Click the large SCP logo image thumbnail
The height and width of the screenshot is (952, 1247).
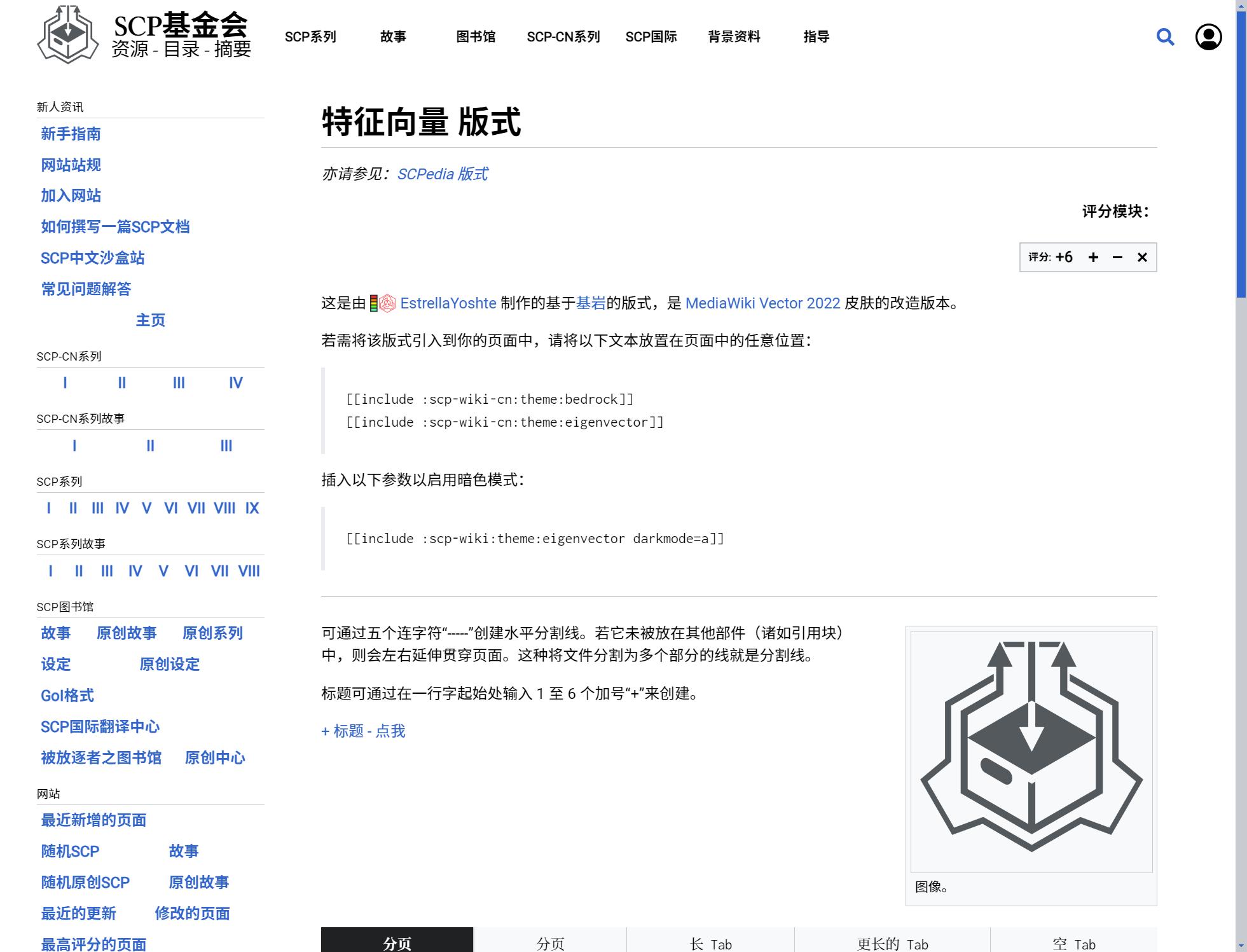1031,751
